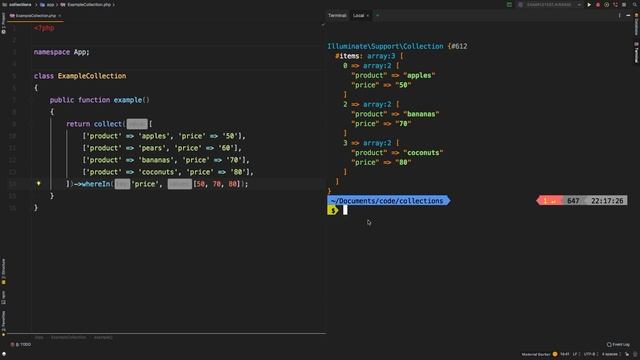Click the whereIn method call in code
This screenshot has width=640, height=360.
tap(96, 184)
